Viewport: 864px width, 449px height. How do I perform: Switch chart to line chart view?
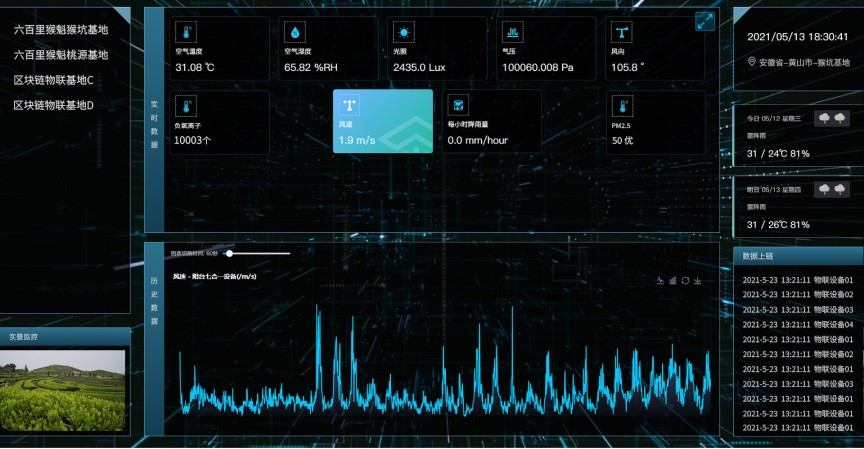pyautogui.click(x=660, y=280)
